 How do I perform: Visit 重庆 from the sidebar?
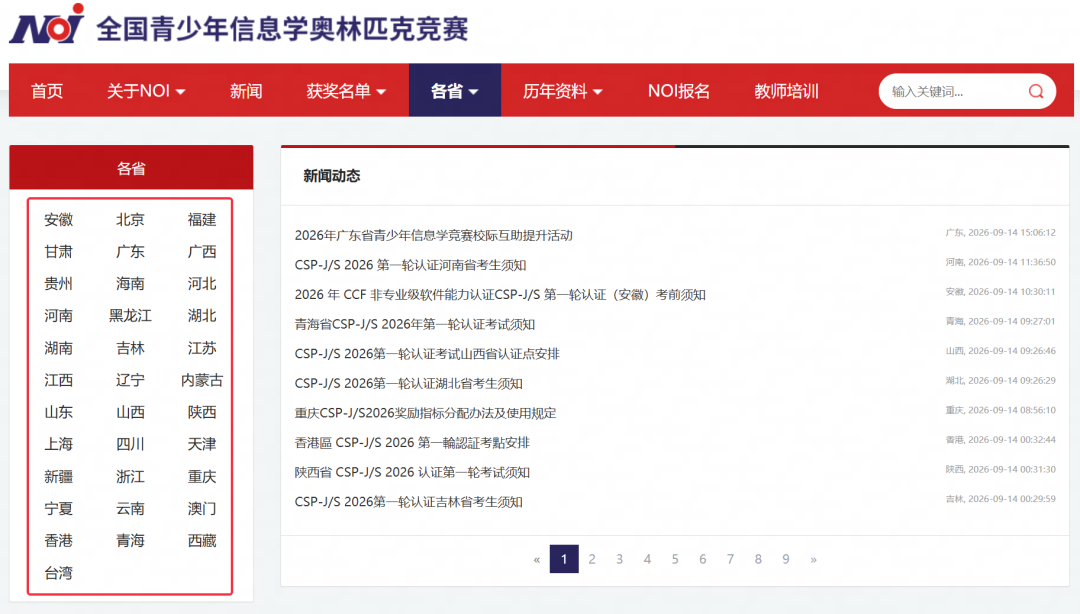(x=202, y=476)
